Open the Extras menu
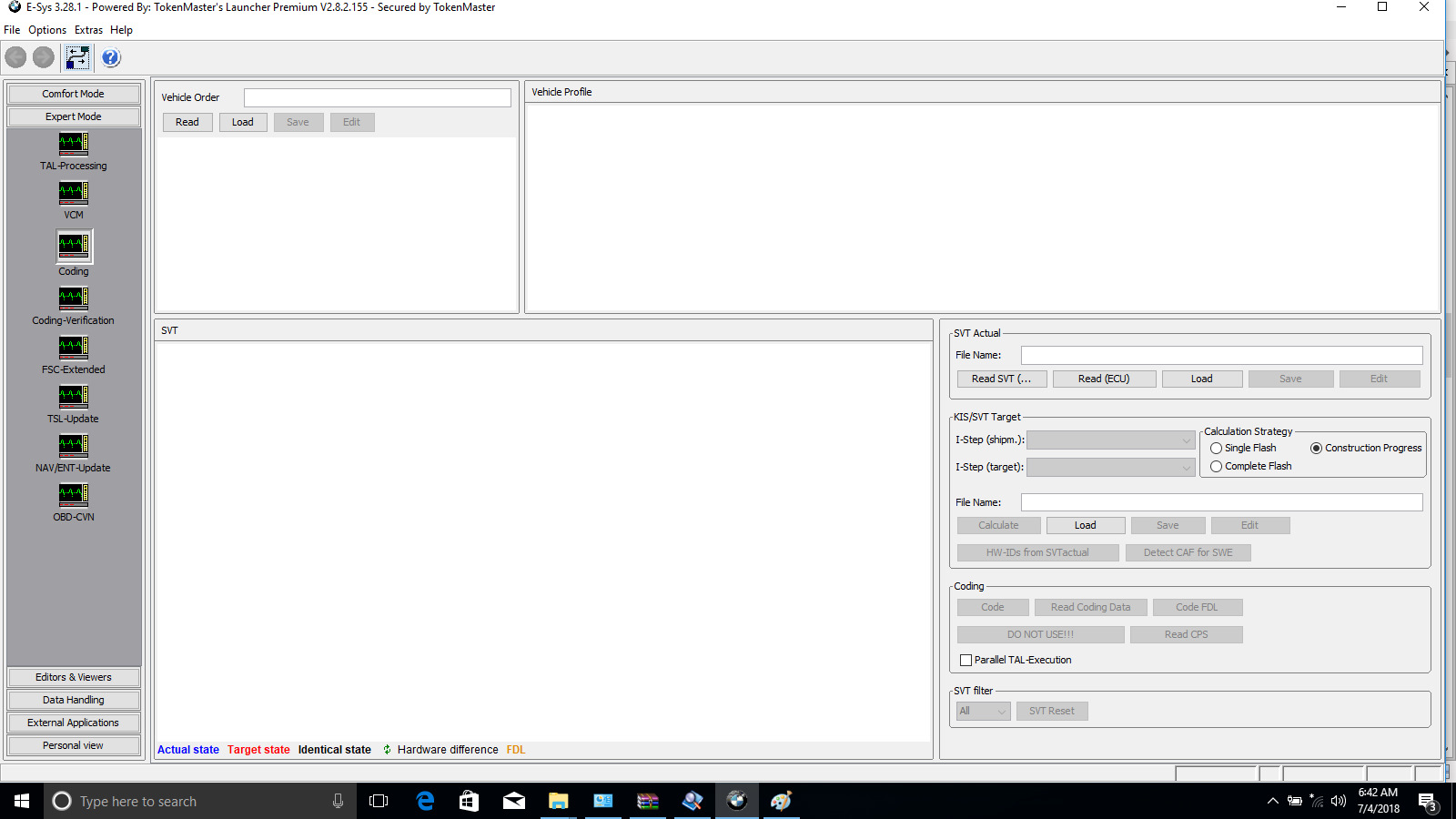Image resolution: width=1456 pixels, height=819 pixels. click(88, 30)
